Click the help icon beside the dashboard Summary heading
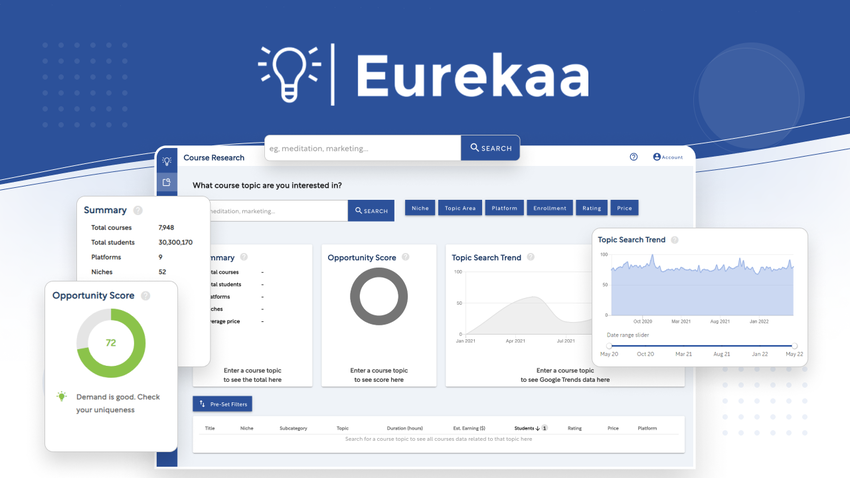The height and width of the screenshot is (478, 850). [244, 257]
